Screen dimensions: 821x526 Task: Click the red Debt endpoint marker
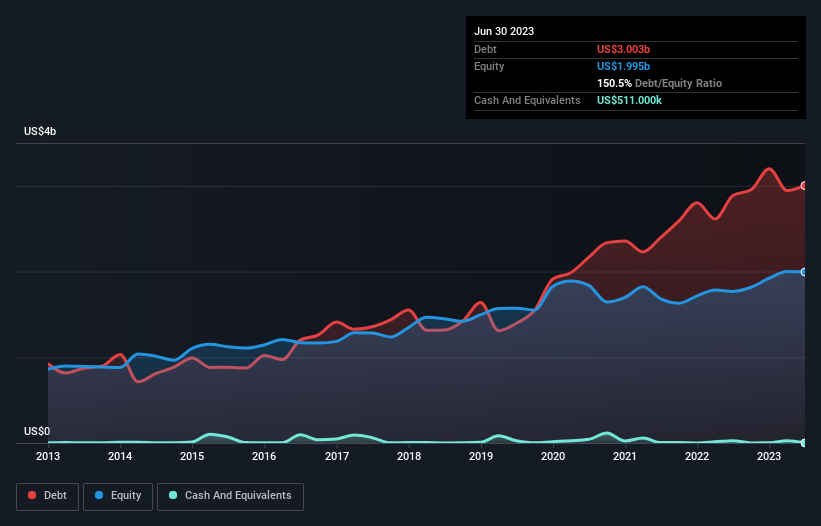coord(804,186)
